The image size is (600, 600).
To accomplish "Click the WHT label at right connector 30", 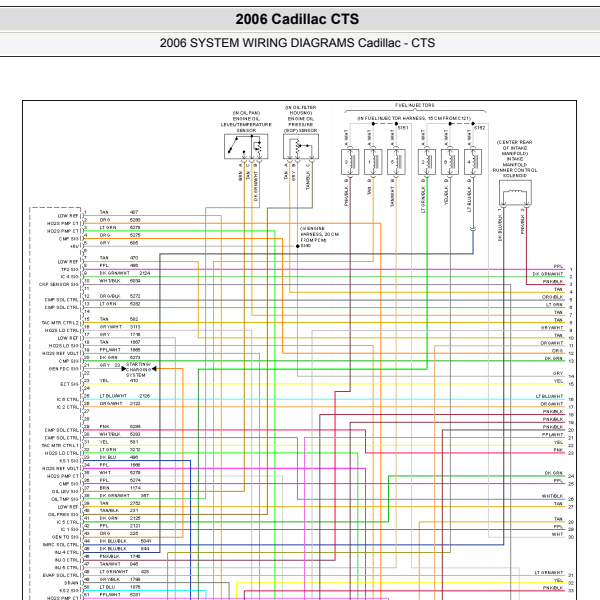I will point(558,534).
